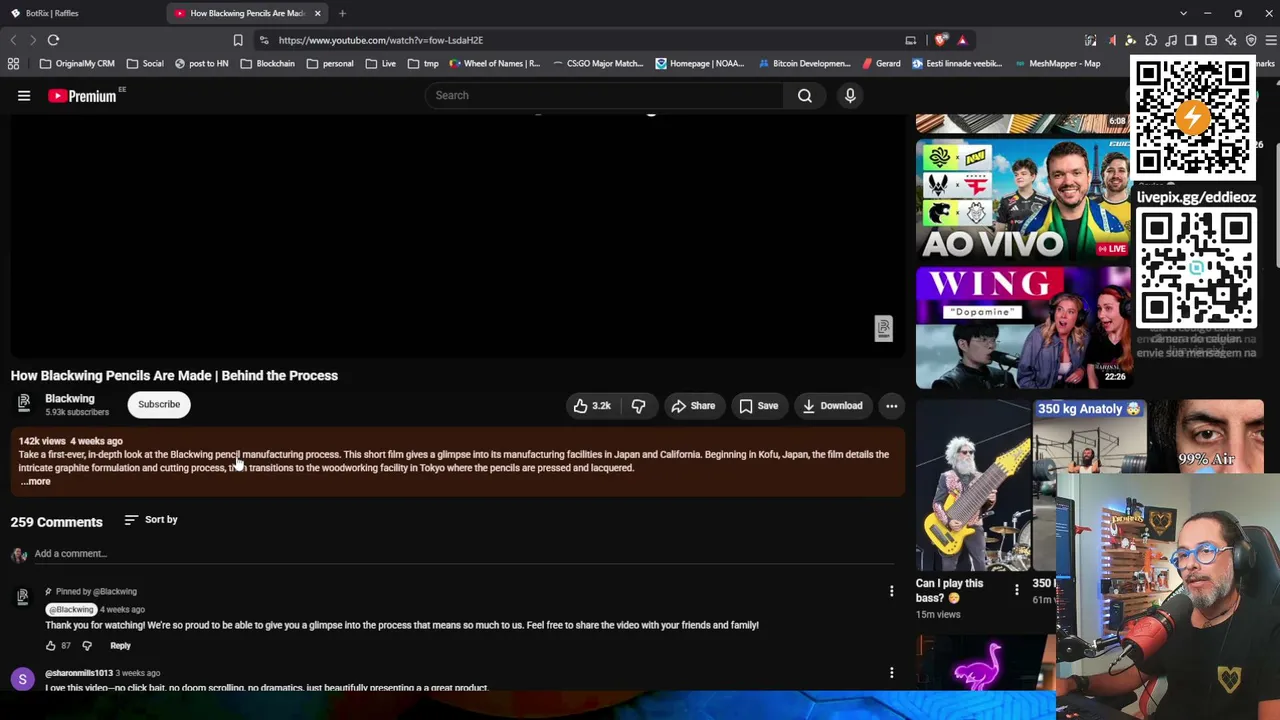Open the MeshMapper - Map bookmark
1280x720 pixels.
[x=1057, y=63]
